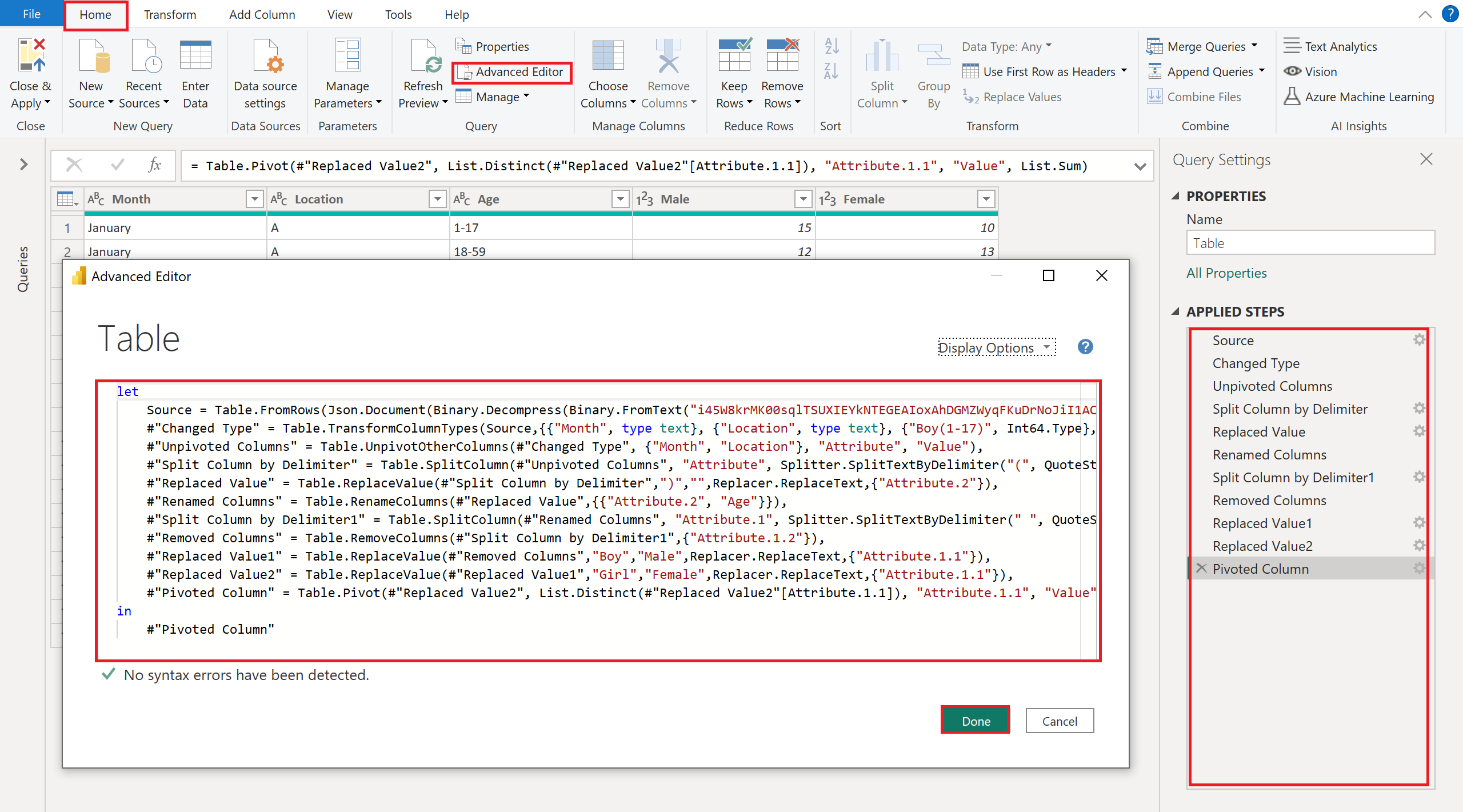This screenshot has height=812, width=1463.
Task: Open help in Advanced Editor dialog
Action: pos(1085,347)
